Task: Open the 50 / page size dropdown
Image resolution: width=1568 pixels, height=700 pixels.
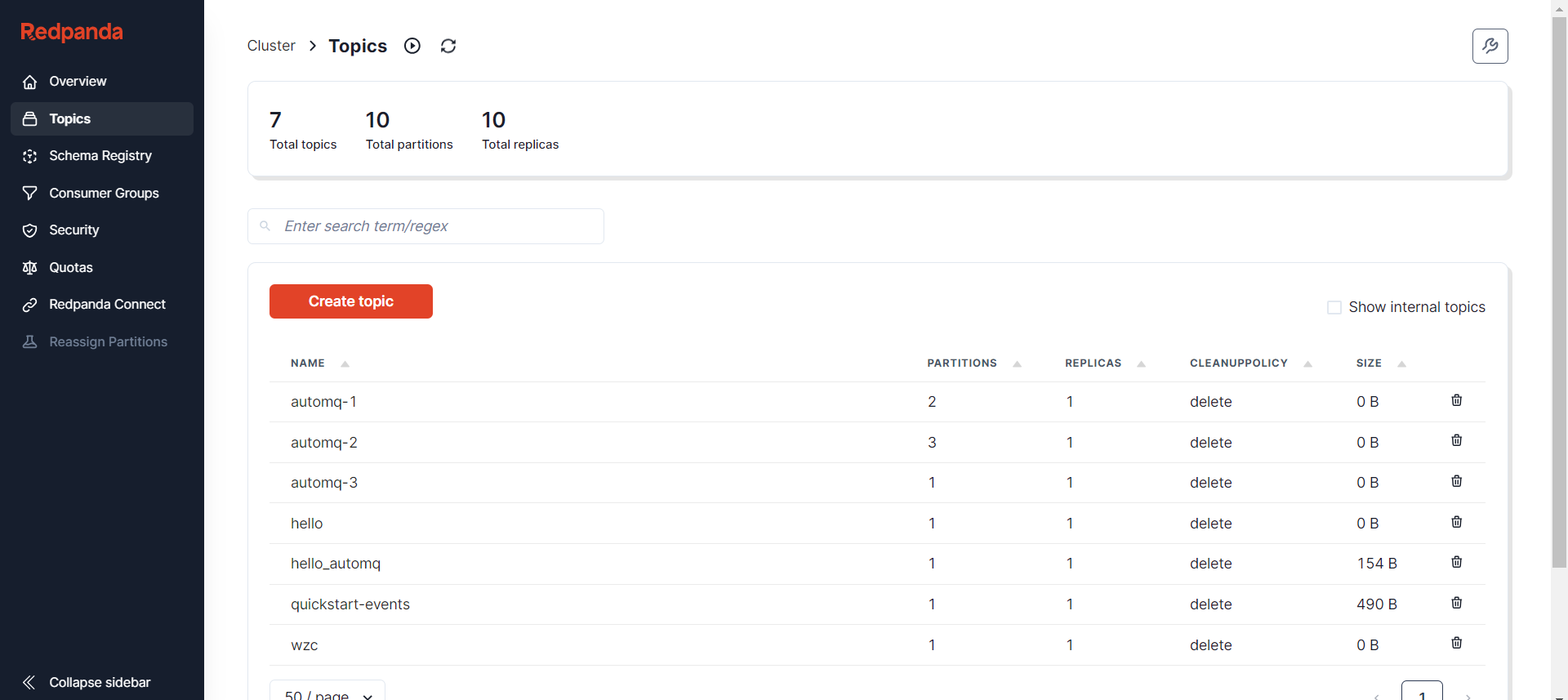Action: [327, 691]
